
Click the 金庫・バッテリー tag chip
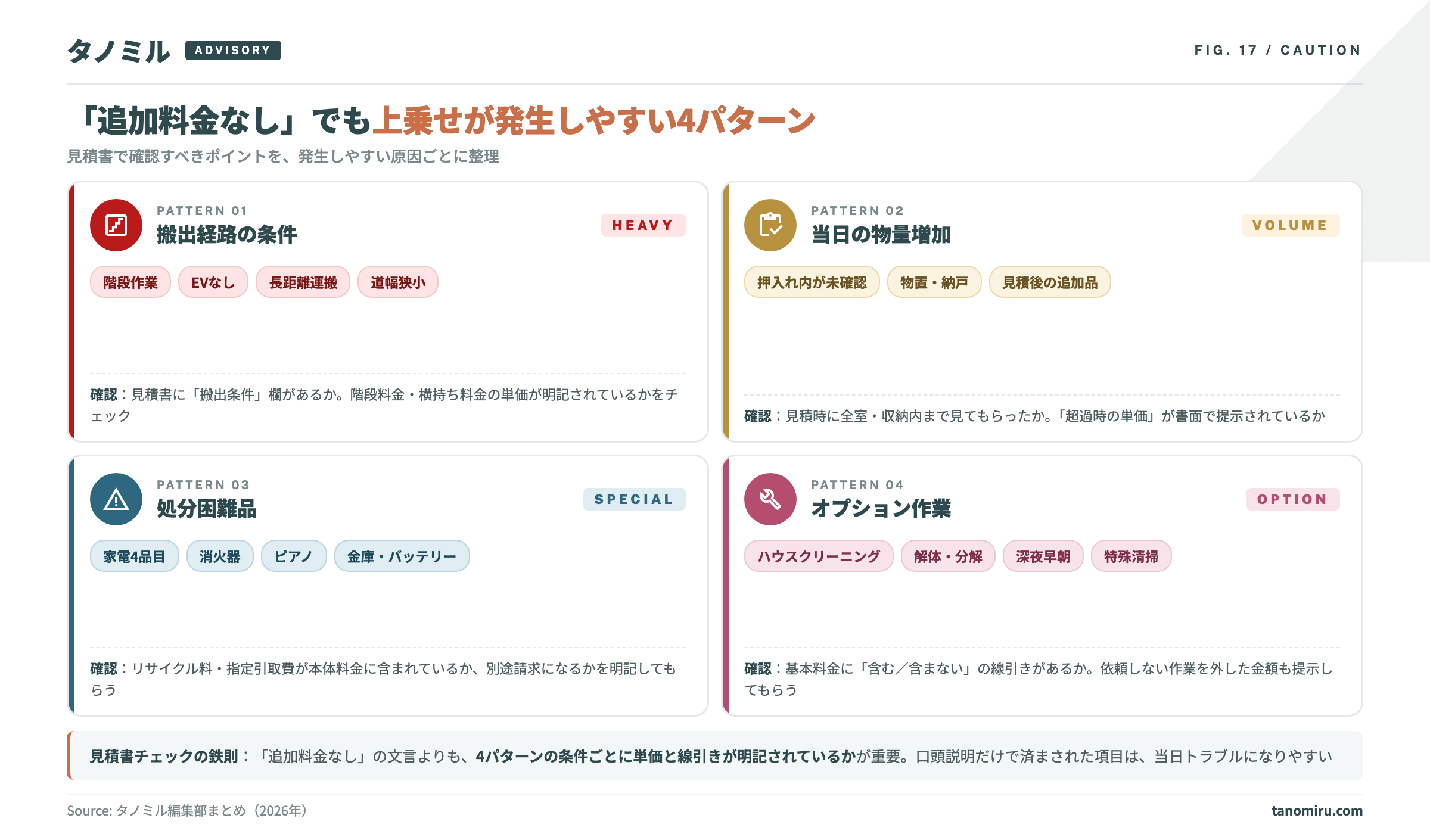click(x=402, y=556)
